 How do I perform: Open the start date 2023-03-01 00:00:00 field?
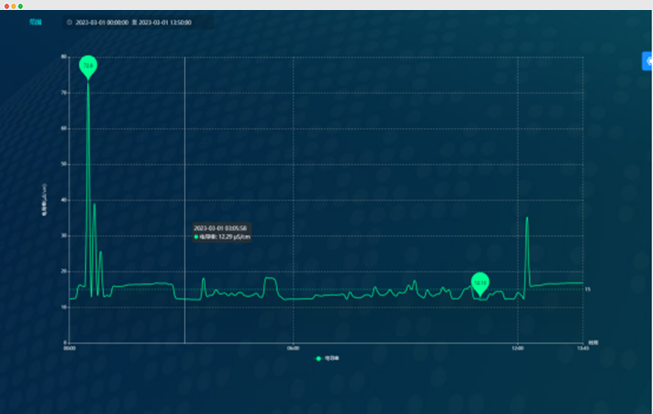101,21
